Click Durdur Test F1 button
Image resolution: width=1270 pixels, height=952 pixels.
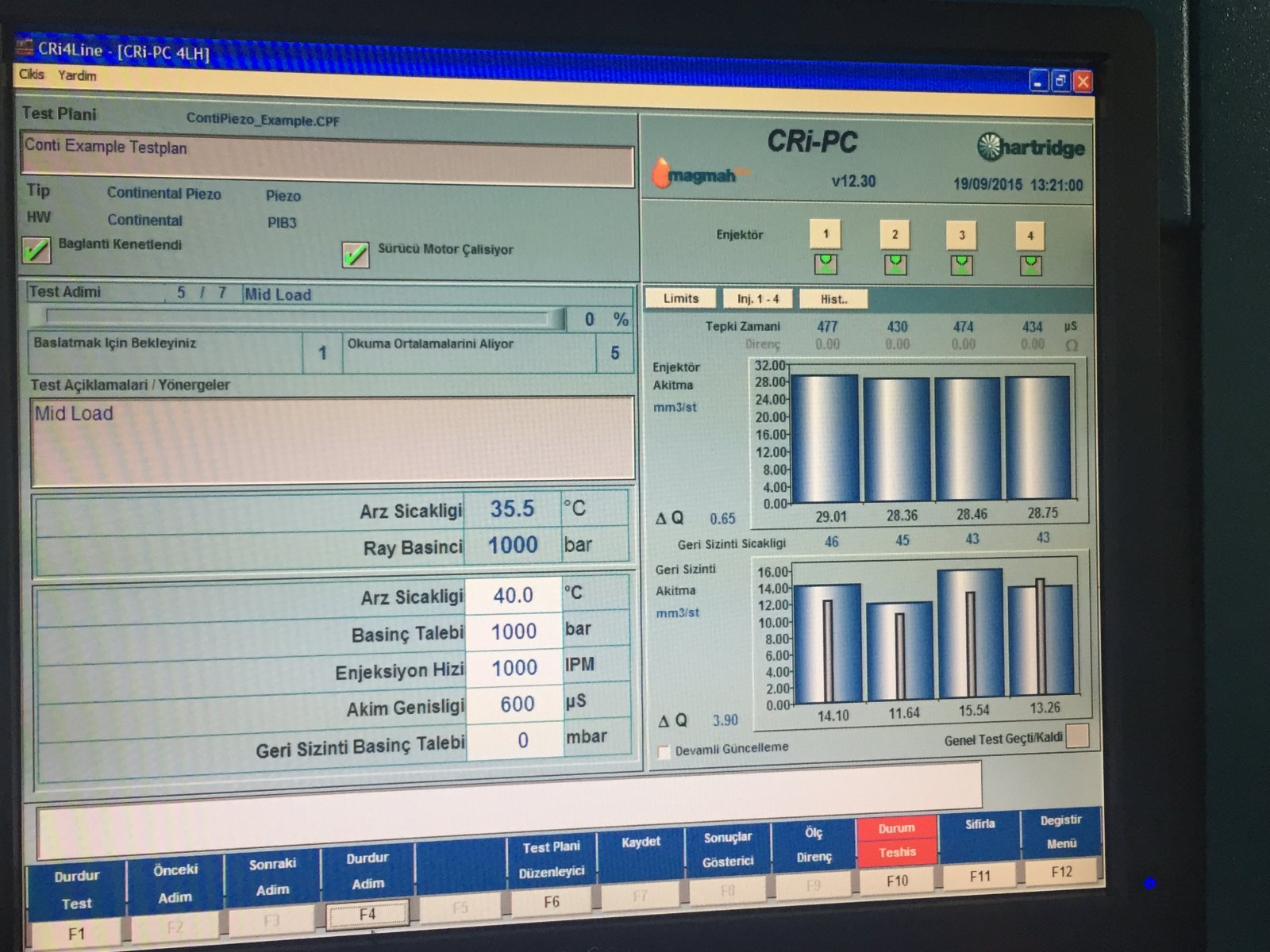pos(77,902)
